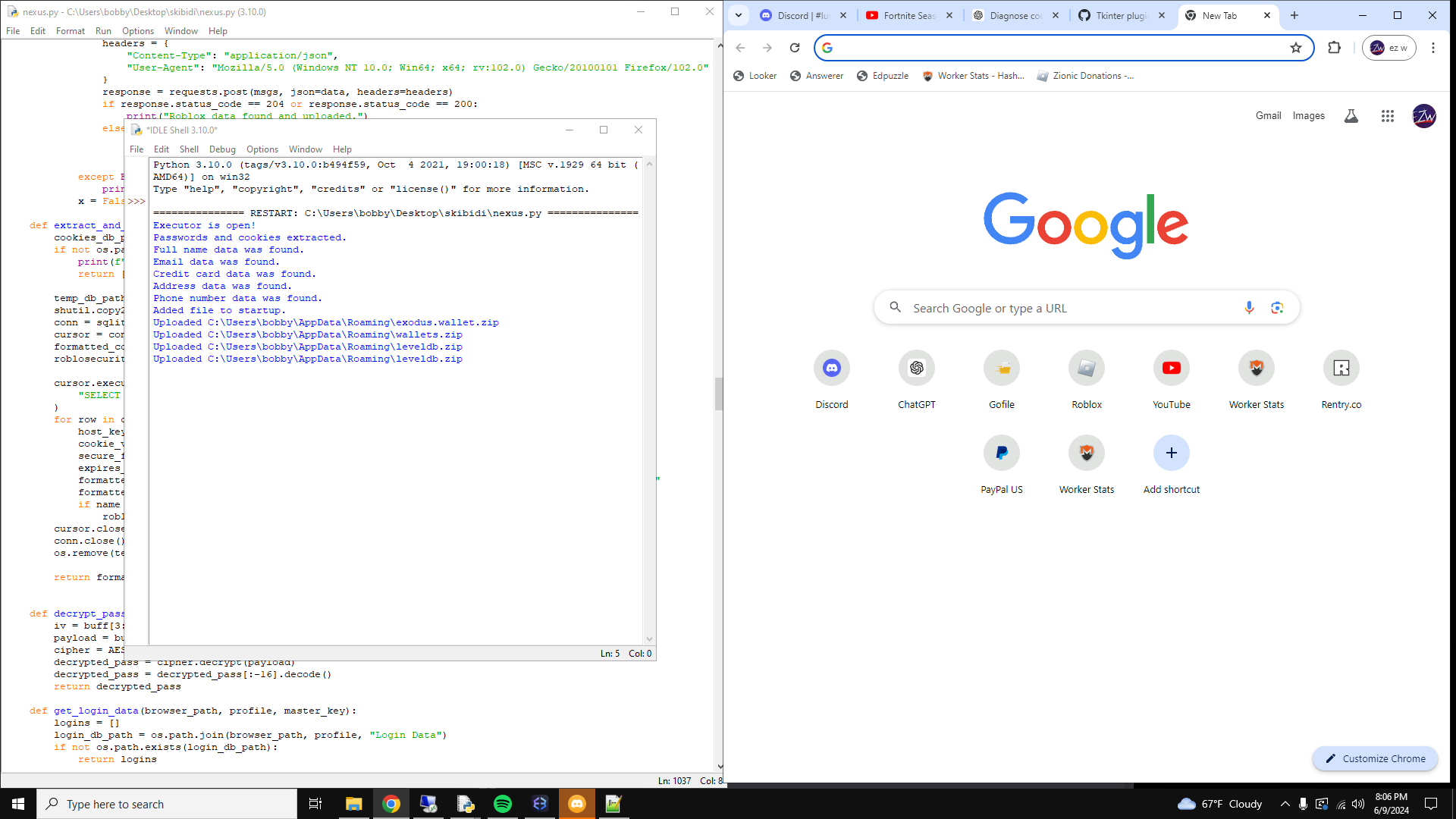Expand the Chrome tab search dropdown
Viewport: 1456px width, 819px height.
click(739, 15)
